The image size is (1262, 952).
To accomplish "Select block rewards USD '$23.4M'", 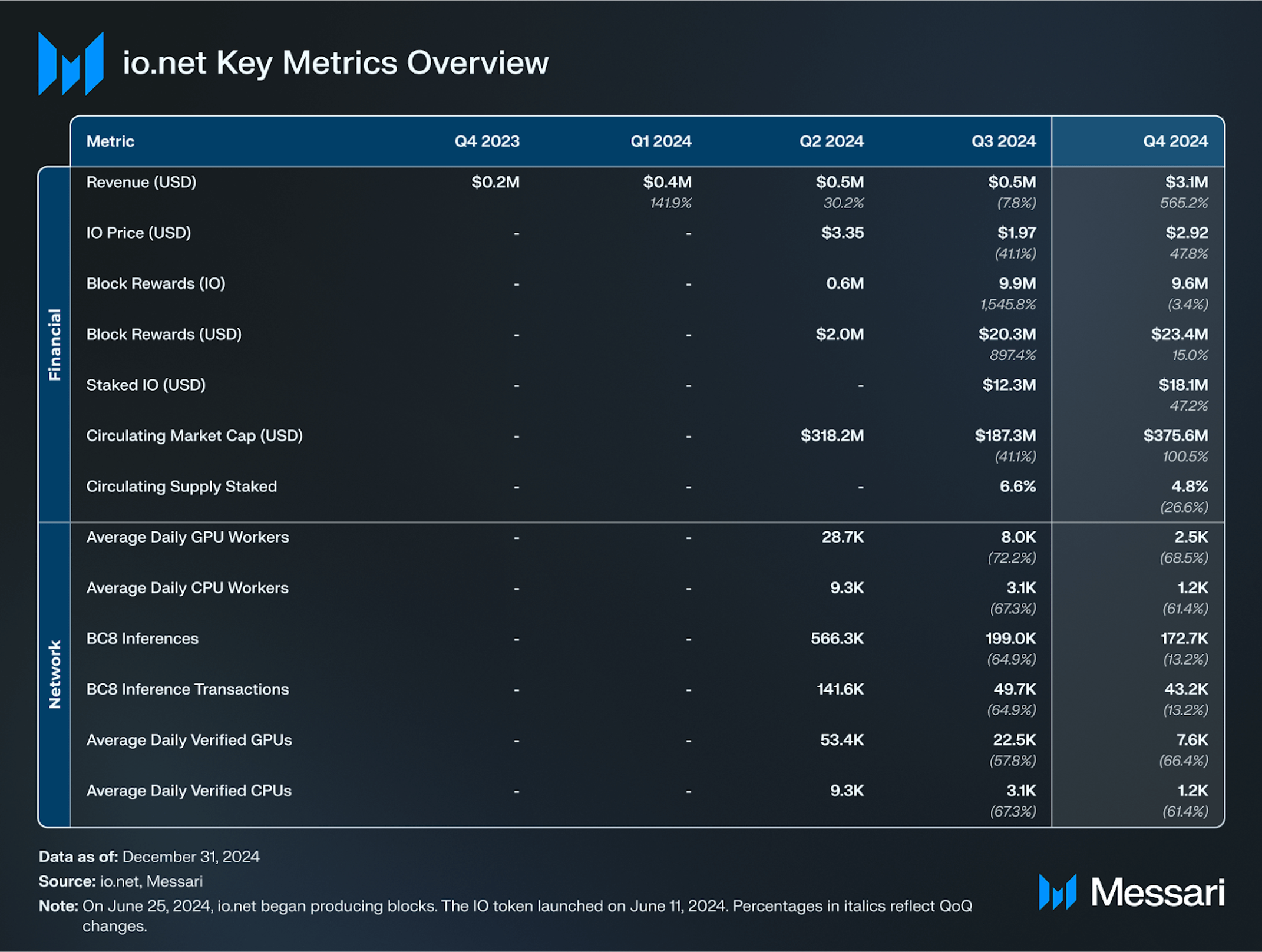I will [1180, 335].
